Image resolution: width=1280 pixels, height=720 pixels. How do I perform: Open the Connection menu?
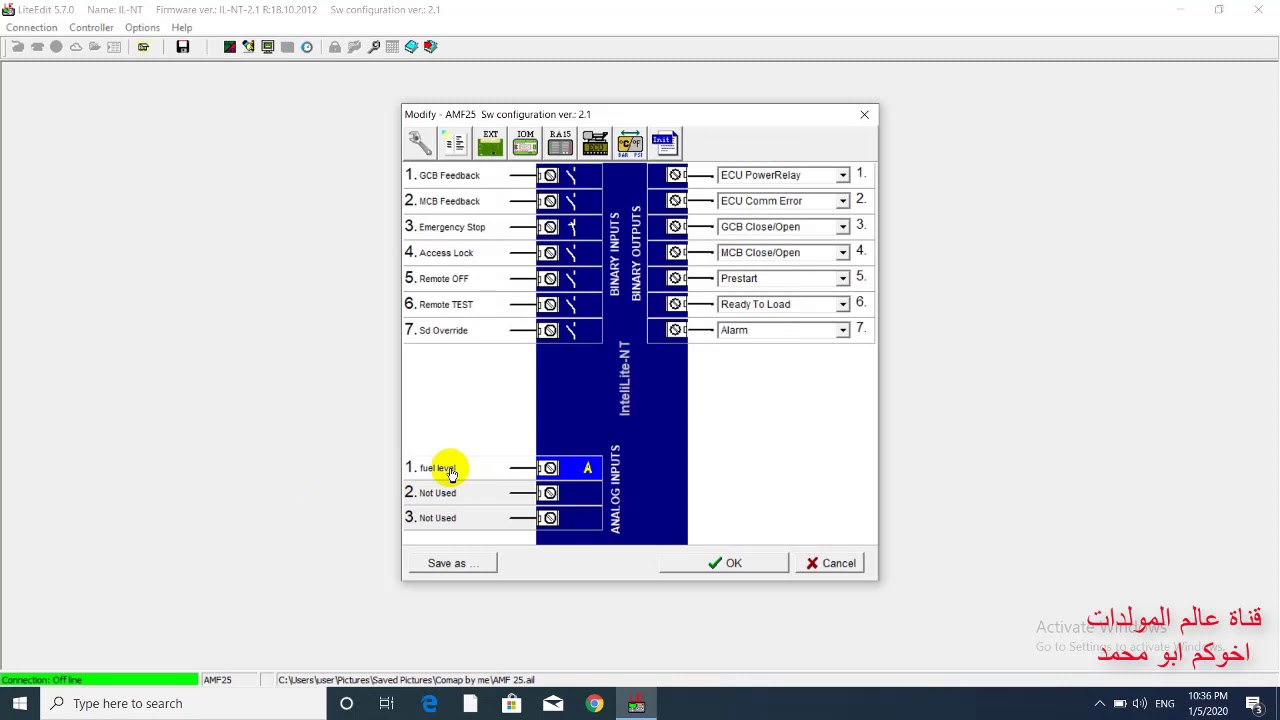pyautogui.click(x=32, y=27)
